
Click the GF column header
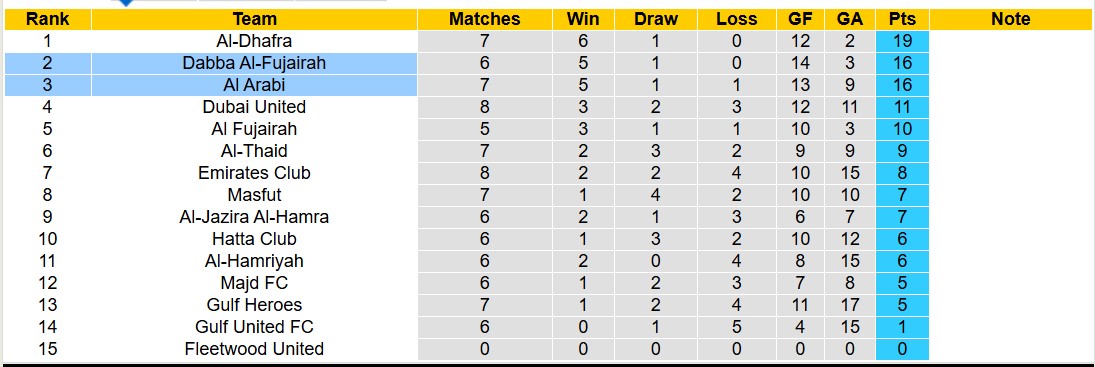[x=800, y=19]
